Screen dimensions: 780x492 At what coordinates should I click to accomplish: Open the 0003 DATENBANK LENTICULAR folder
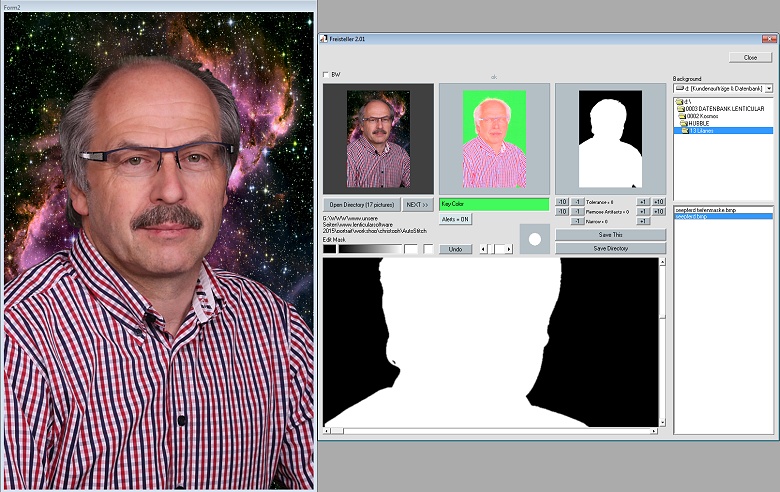(x=722, y=108)
